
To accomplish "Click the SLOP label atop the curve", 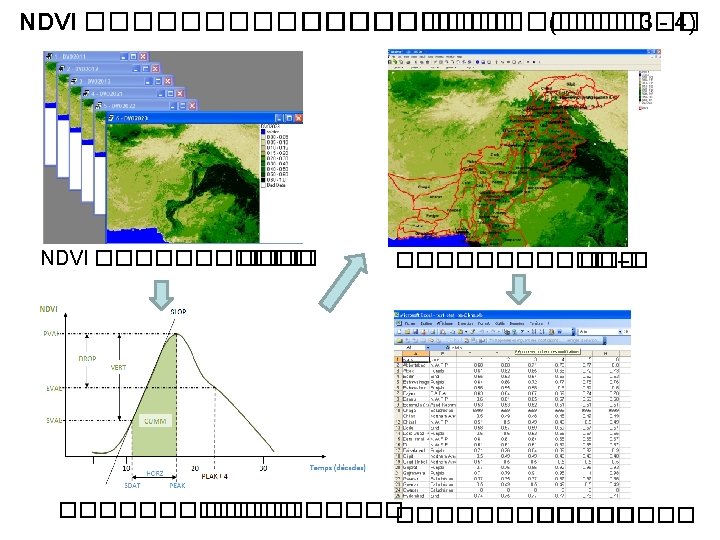I will pos(178,311).
